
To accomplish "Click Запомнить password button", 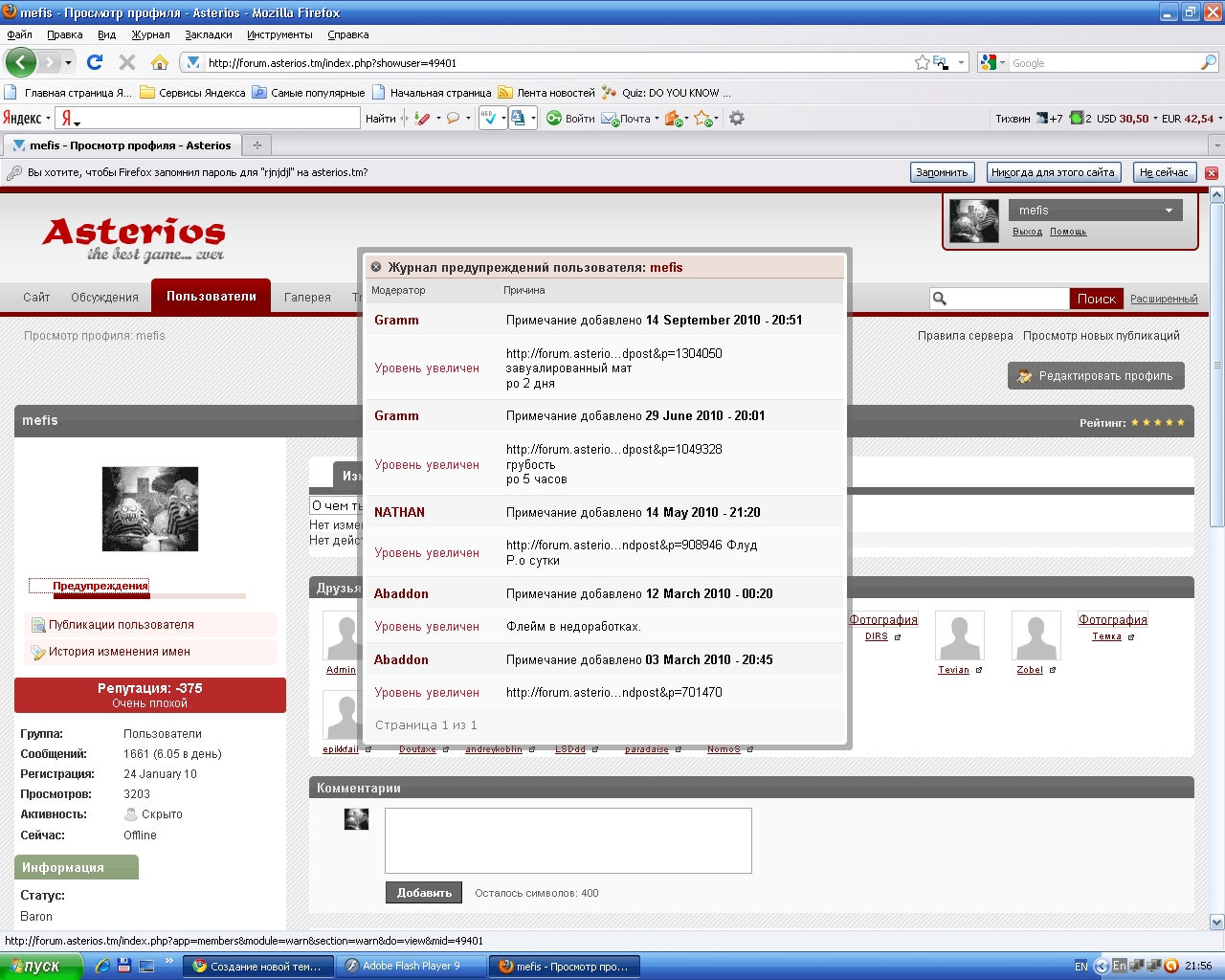I will (x=942, y=173).
